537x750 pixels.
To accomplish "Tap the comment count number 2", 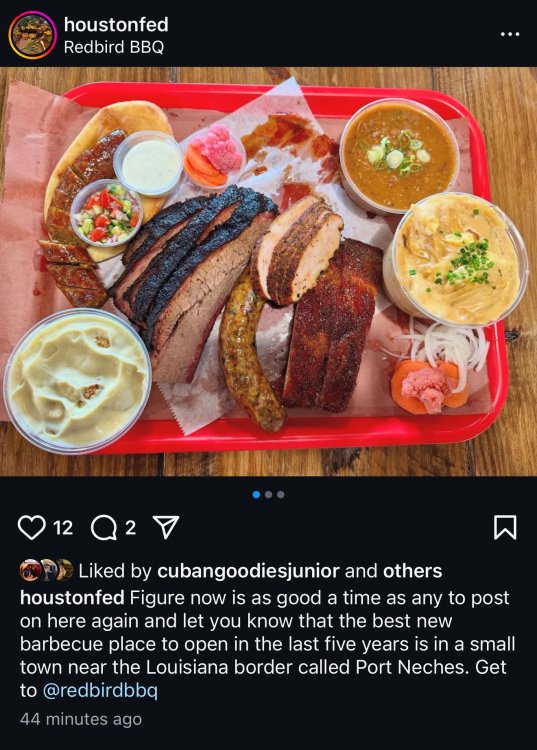I will (131, 528).
